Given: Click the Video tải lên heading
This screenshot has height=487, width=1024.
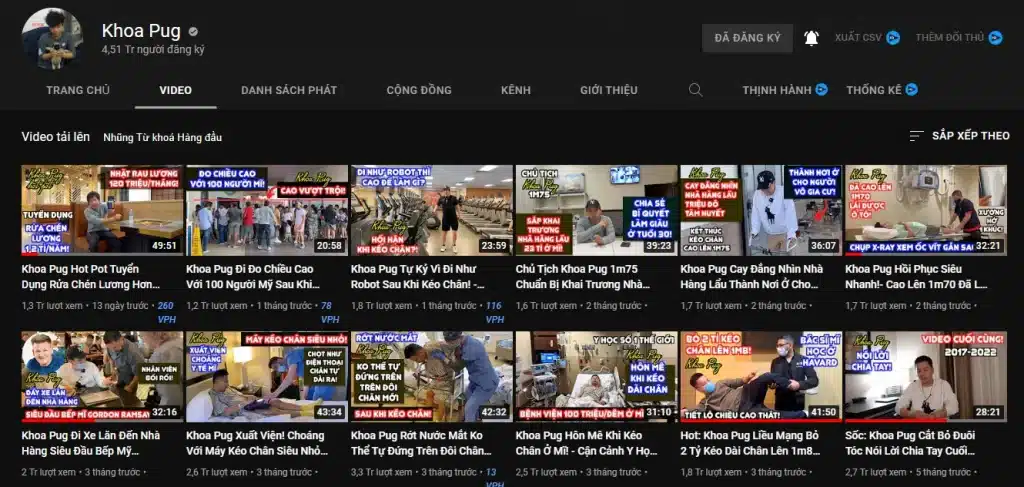Looking at the screenshot, I should coord(56,136).
